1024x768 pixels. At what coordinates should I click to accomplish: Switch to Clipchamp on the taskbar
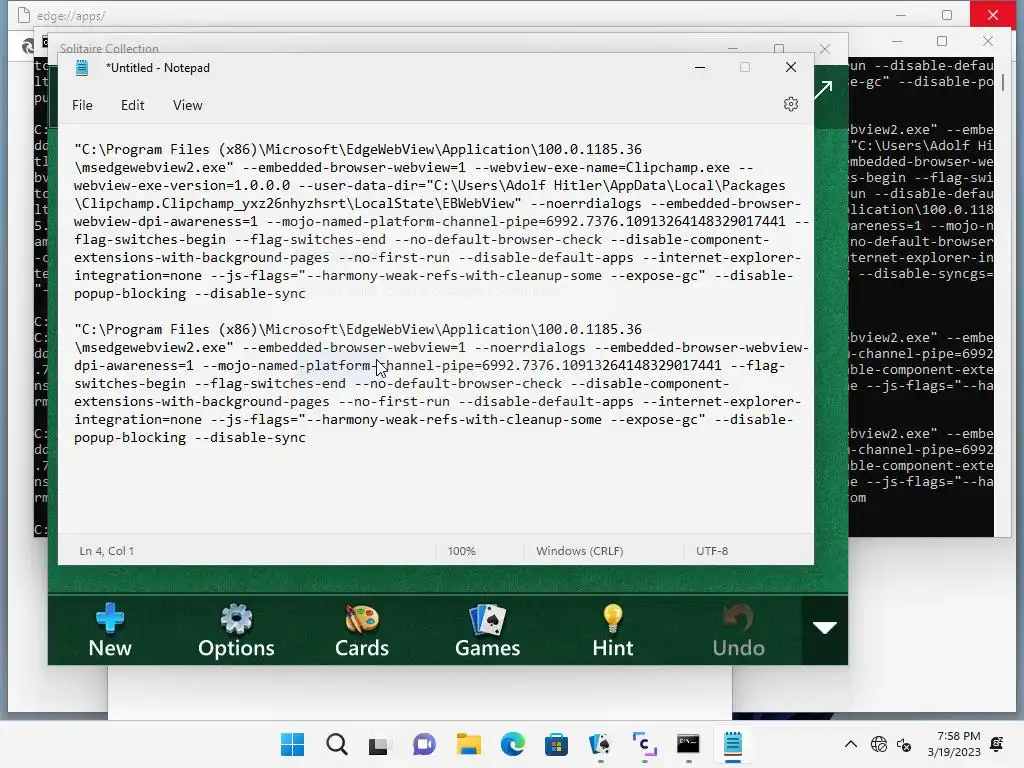click(x=644, y=744)
